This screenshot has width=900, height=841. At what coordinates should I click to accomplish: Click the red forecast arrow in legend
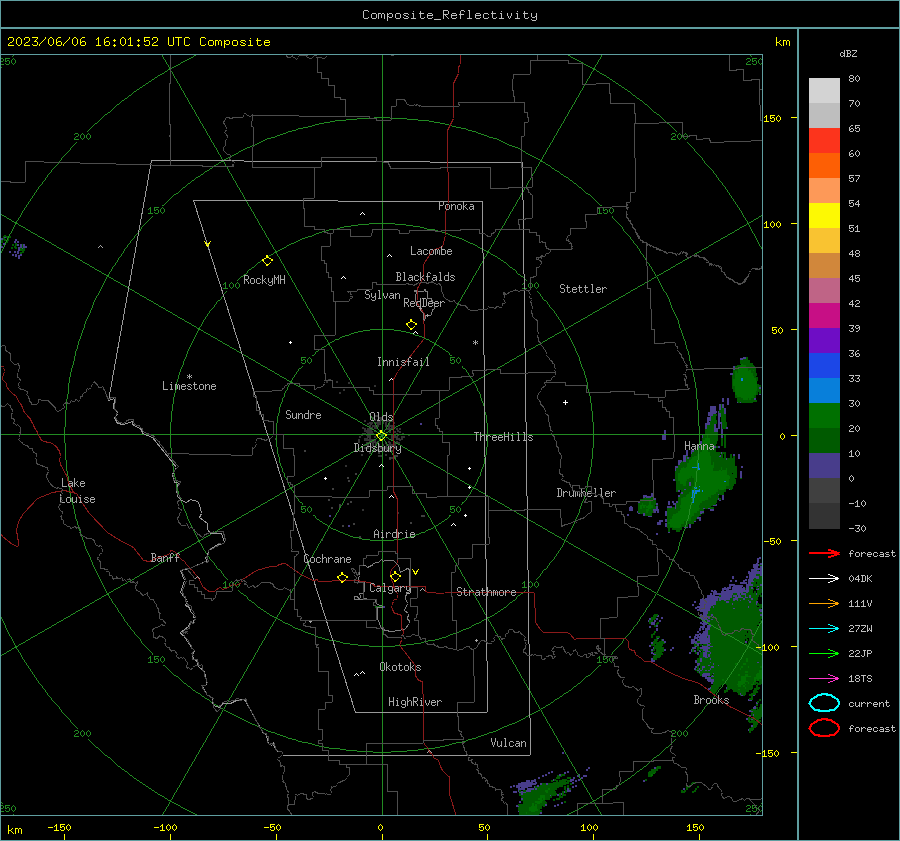pos(824,553)
